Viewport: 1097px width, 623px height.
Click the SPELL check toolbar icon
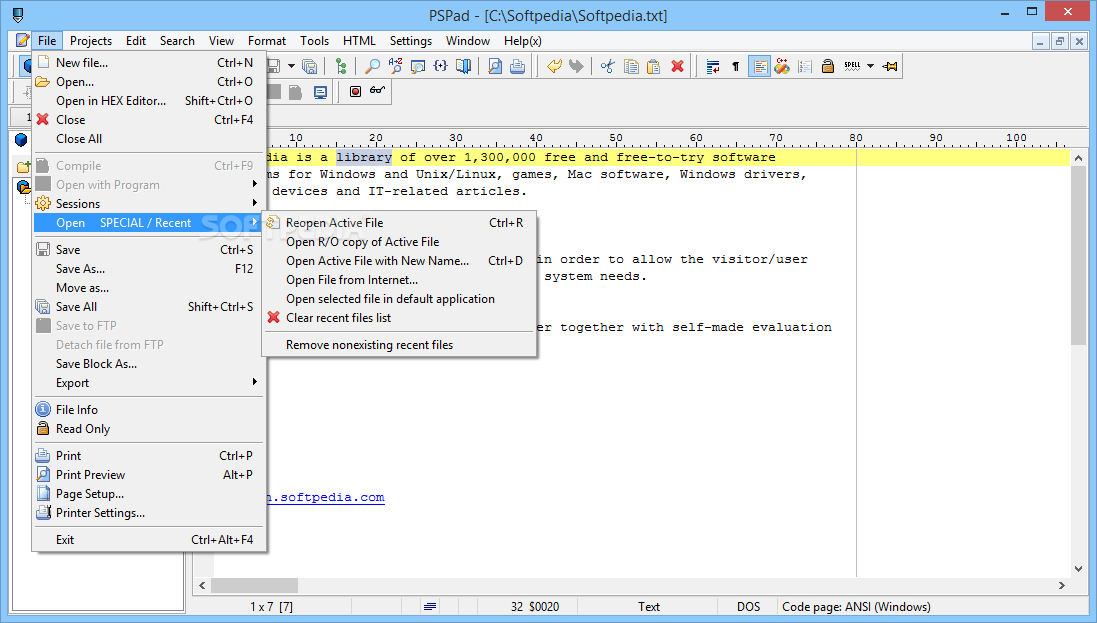click(x=851, y=66)
